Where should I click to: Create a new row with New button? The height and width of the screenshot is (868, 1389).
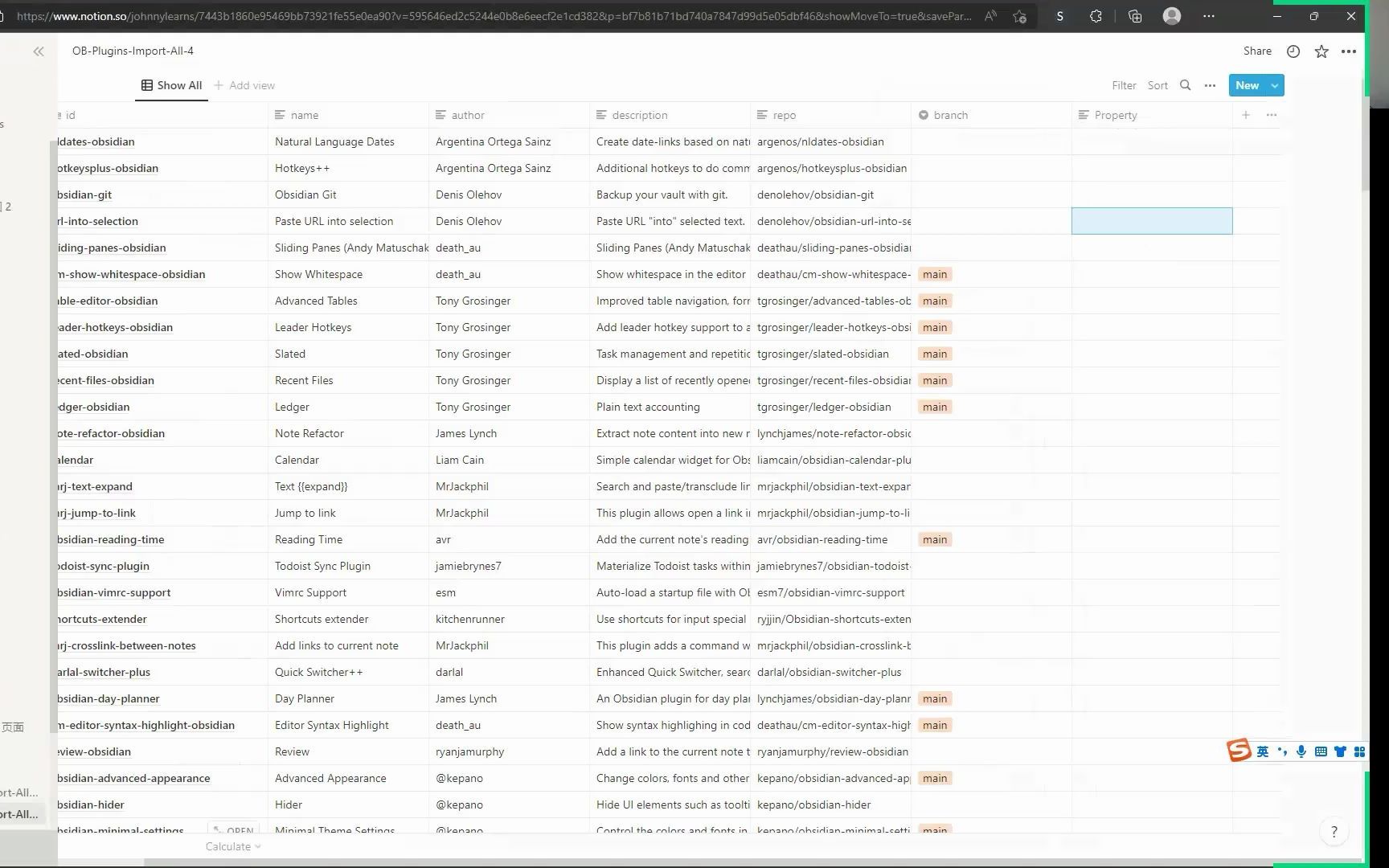[1248, 85]
